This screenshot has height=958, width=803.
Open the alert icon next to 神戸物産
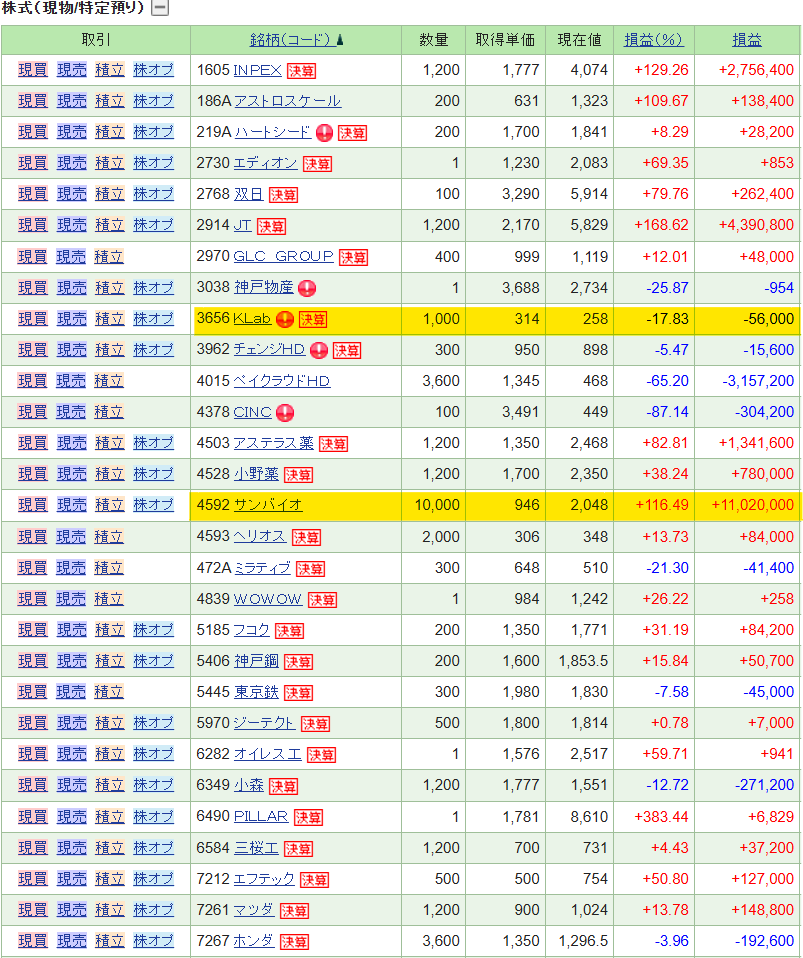point(307,288)
